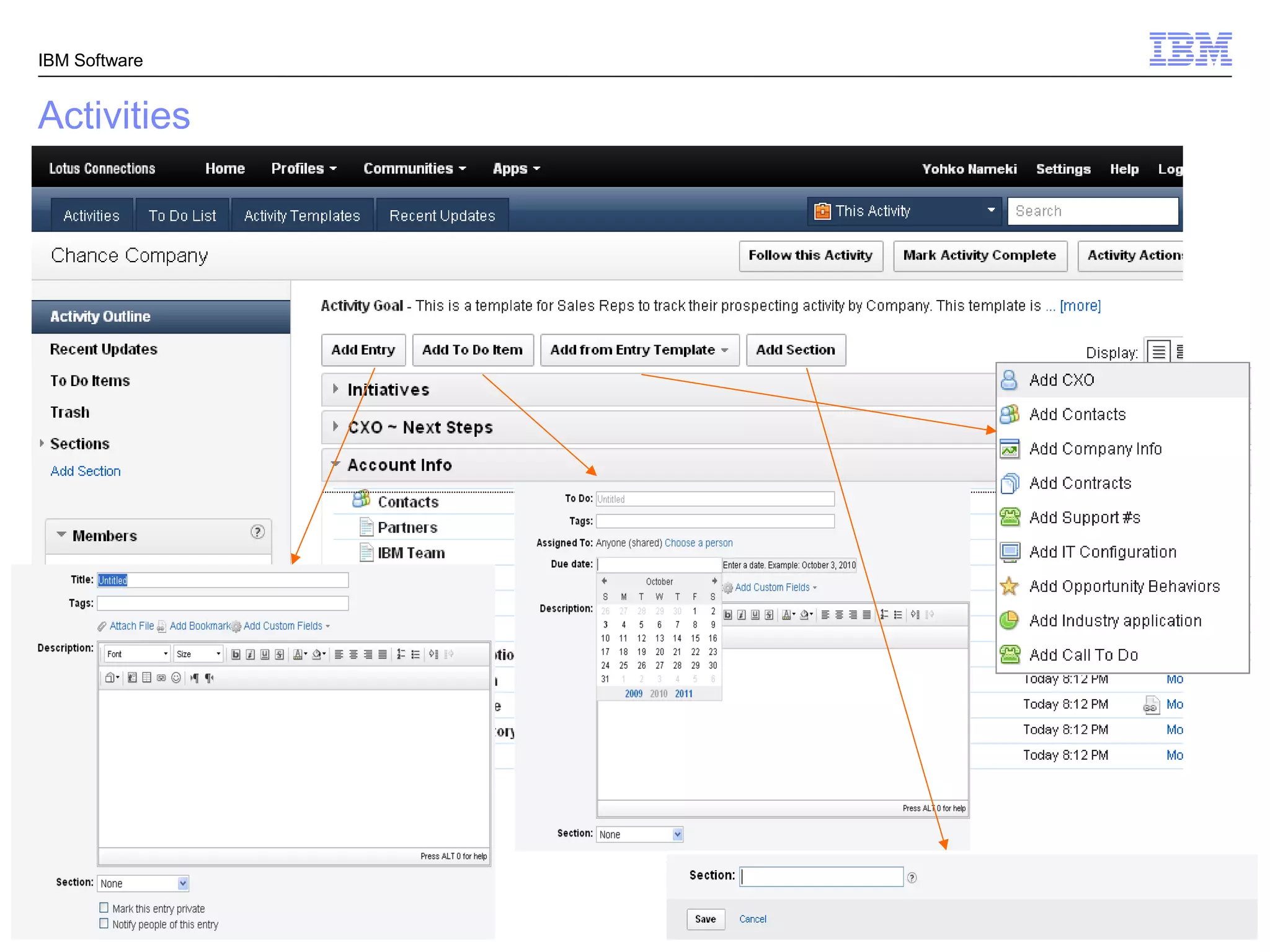Switch Display to the list view icon
The height and width of the screenshot is (952, 1270).
(1158, 352)
